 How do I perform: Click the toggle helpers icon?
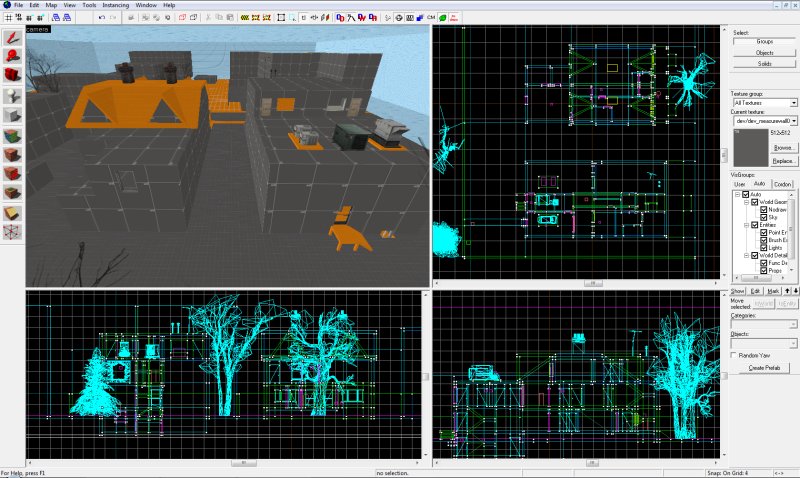click(398, 18)
